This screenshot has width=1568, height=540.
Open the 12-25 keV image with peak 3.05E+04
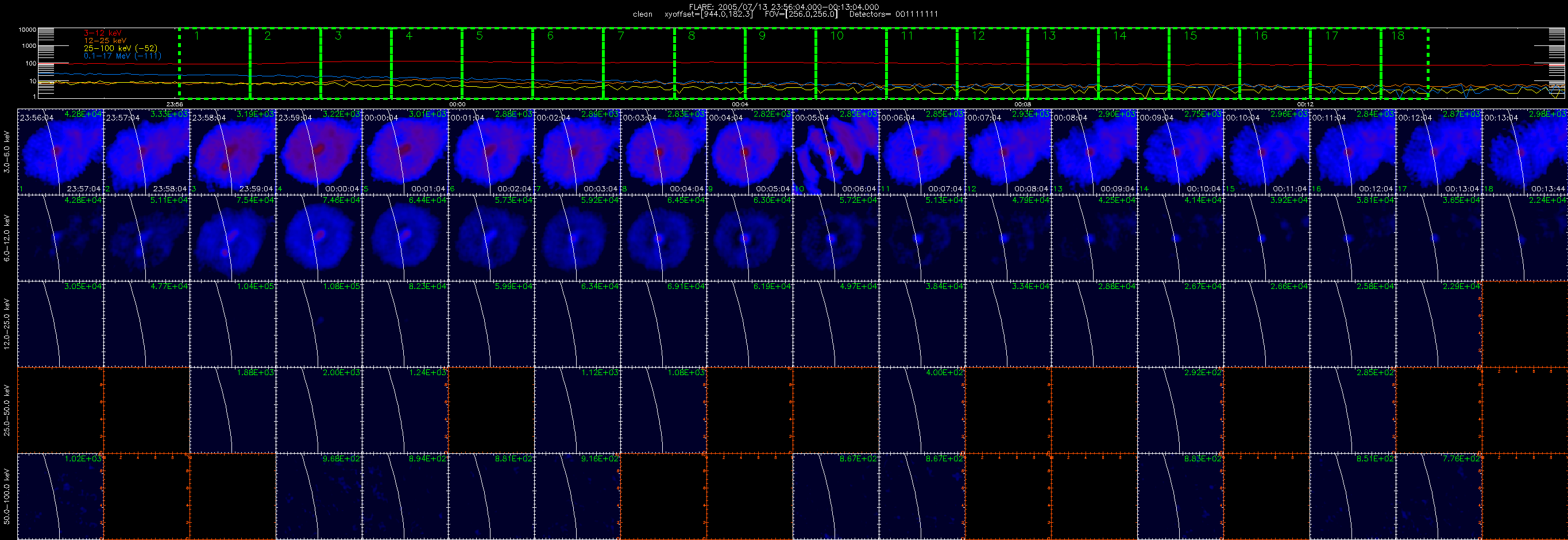point(60,324)
